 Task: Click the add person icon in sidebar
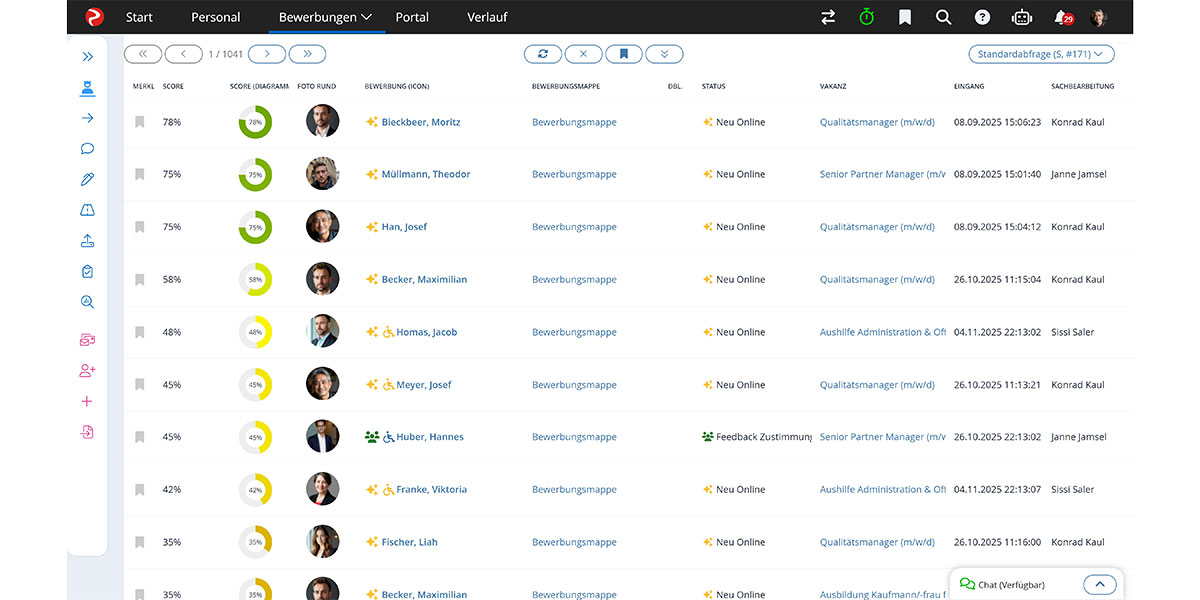point(87,371)
